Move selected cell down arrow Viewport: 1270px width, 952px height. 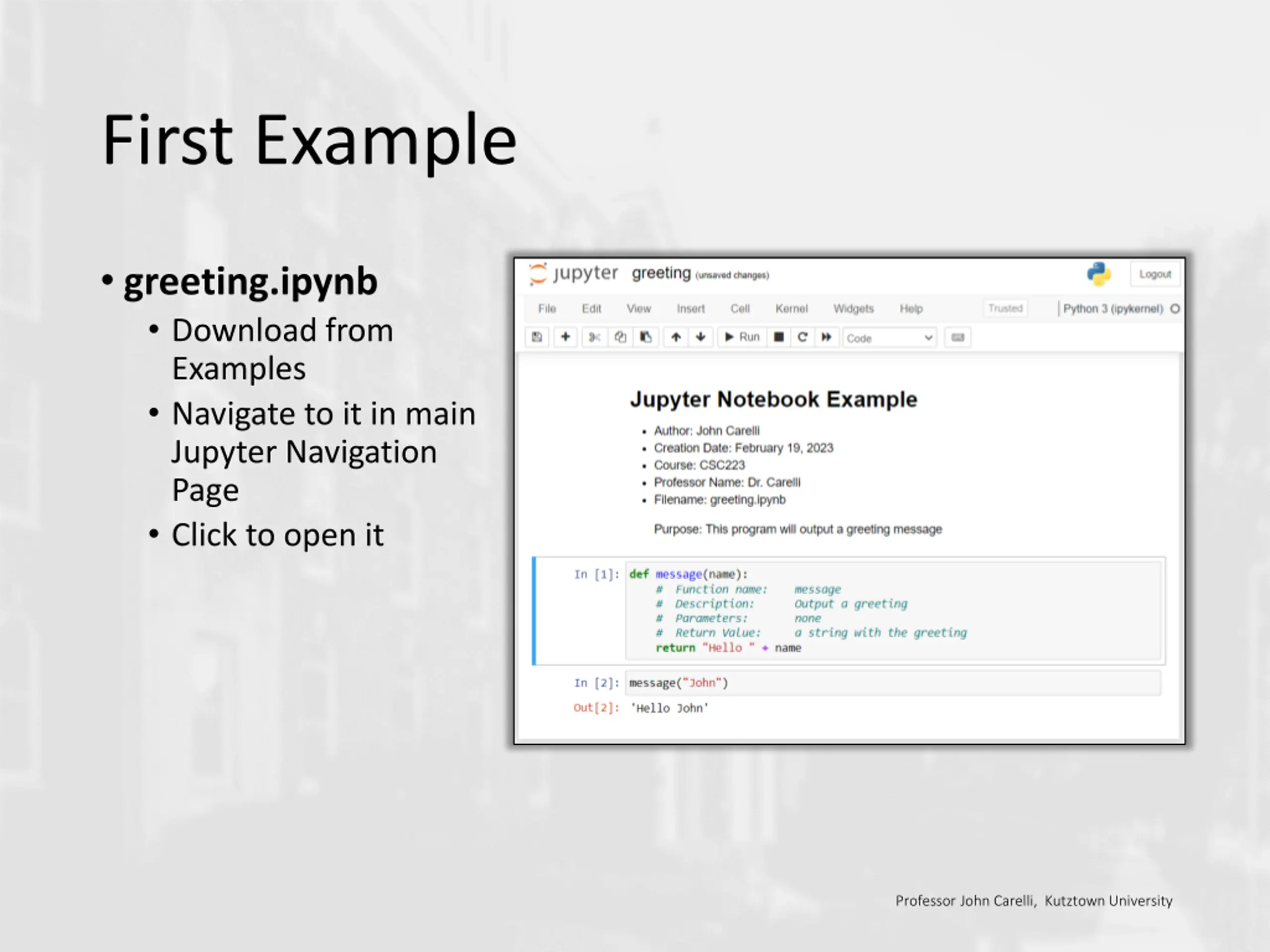(700, 337)
